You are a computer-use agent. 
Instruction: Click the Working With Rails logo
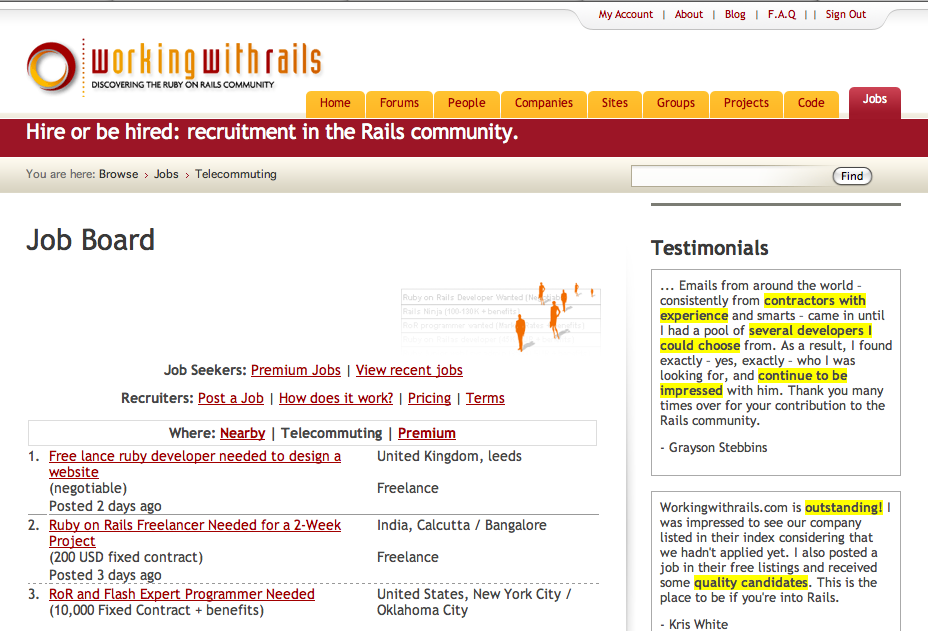coord(174,66)
